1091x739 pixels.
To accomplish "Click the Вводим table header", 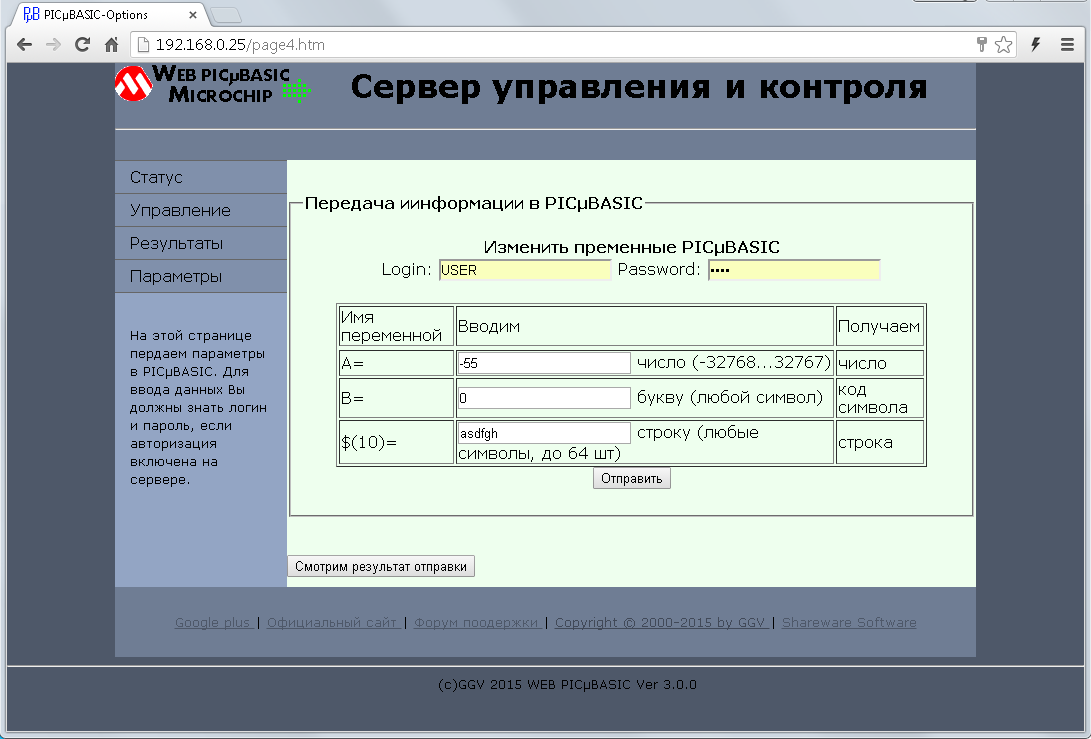I will click(645, 326).
